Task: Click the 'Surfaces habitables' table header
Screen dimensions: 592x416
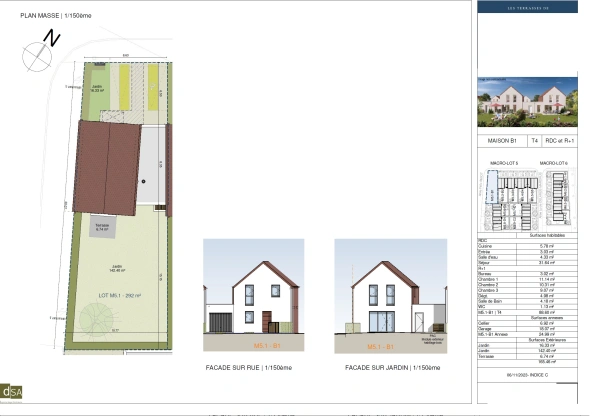Action: tap(547, 235)
